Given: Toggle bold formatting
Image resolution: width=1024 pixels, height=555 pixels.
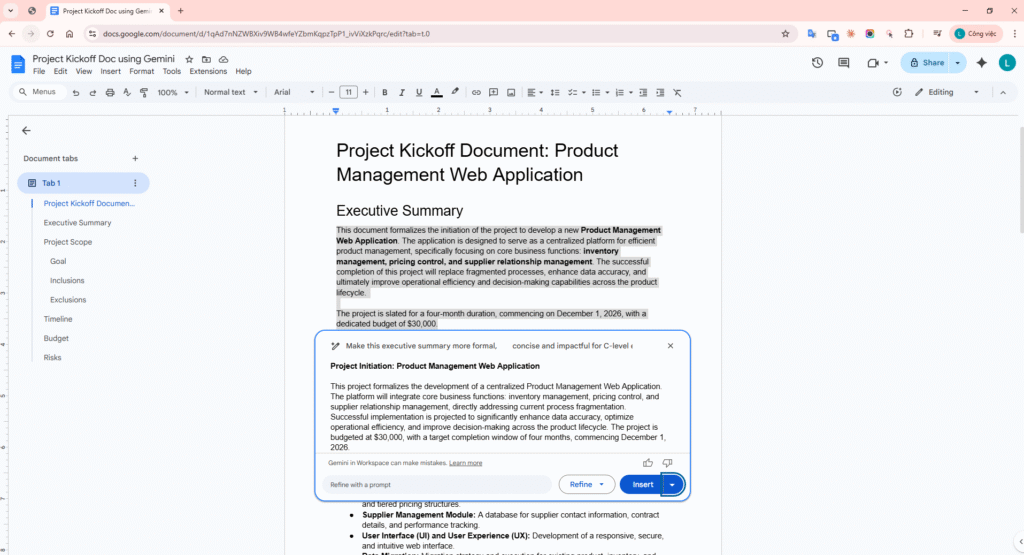Looking at the screenshot, I should (x=384, y=92).
